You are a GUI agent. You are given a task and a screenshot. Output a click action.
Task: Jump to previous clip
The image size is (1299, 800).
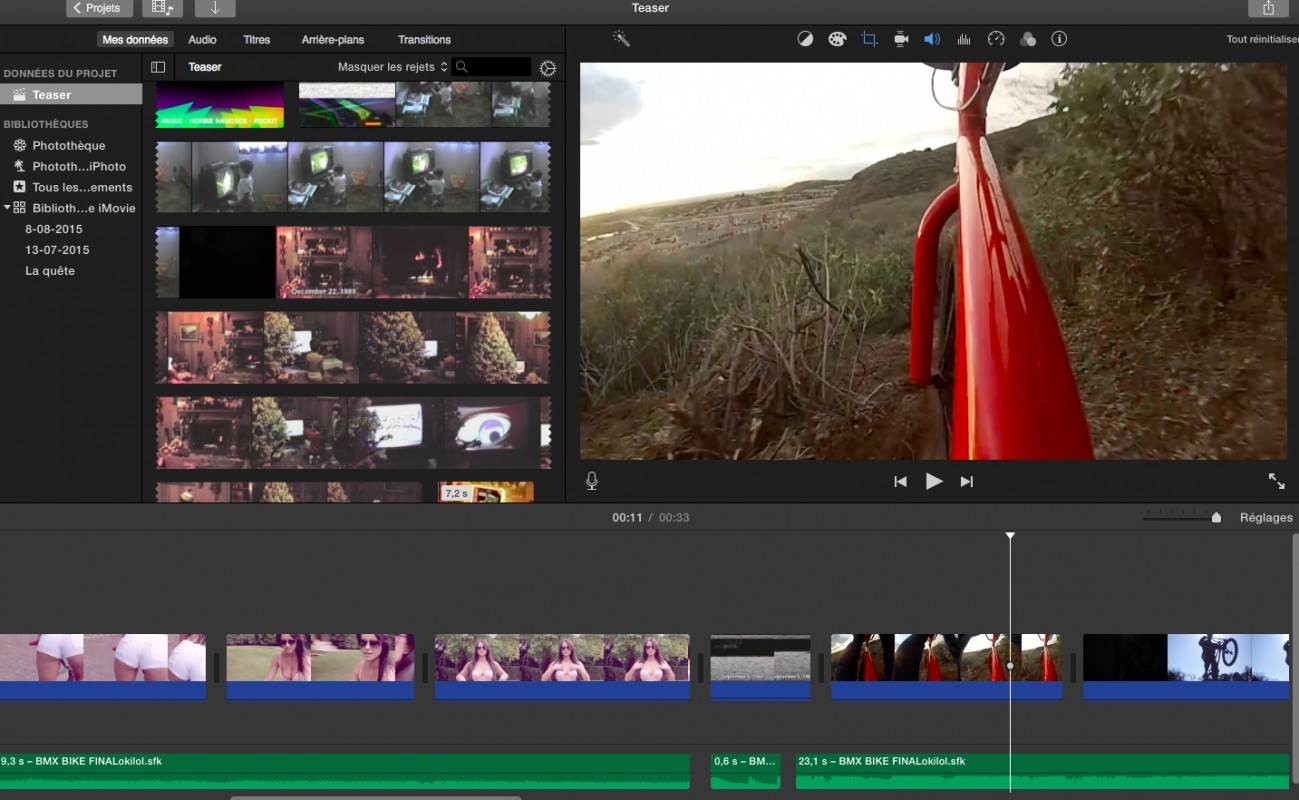click(900, 482)
